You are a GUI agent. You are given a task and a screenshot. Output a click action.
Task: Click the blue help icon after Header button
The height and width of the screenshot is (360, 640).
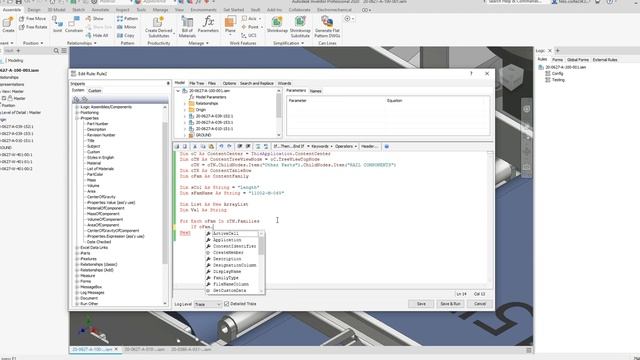(x=387, y=146)
